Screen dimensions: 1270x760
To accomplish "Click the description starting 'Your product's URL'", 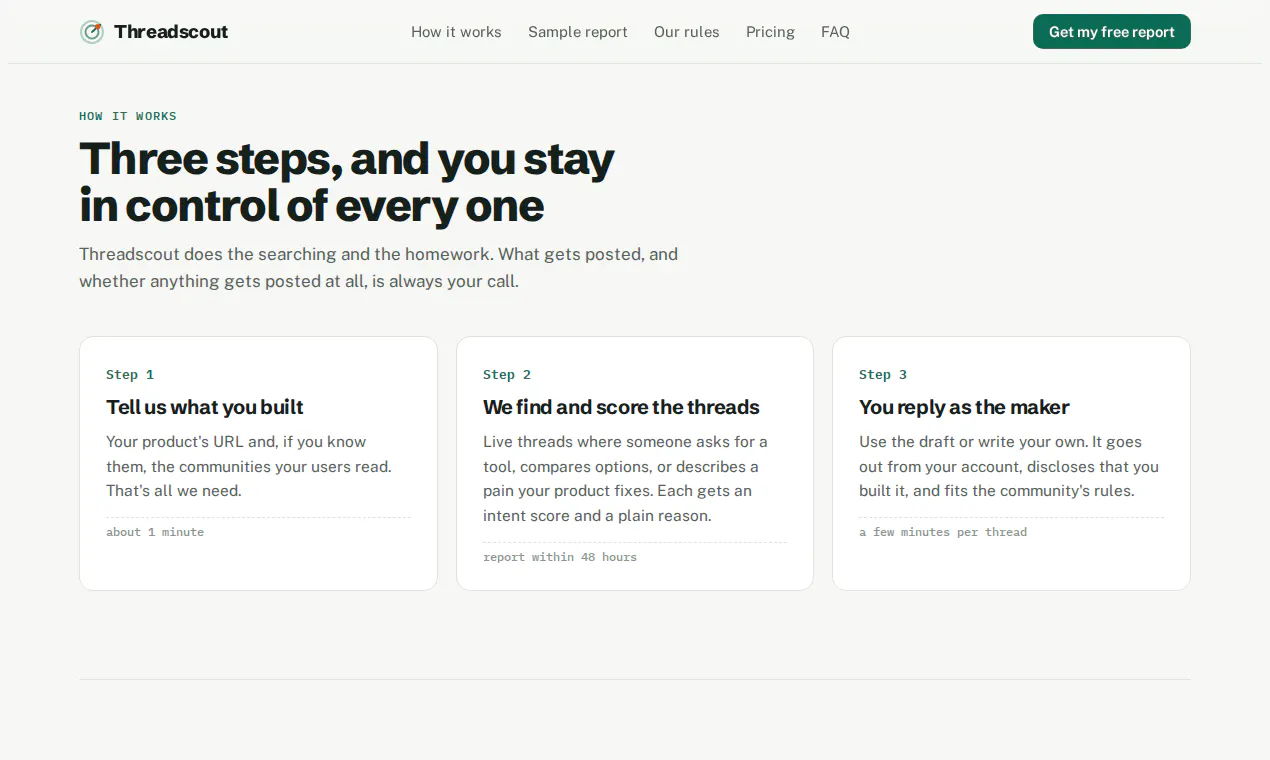I will [249, 466].
